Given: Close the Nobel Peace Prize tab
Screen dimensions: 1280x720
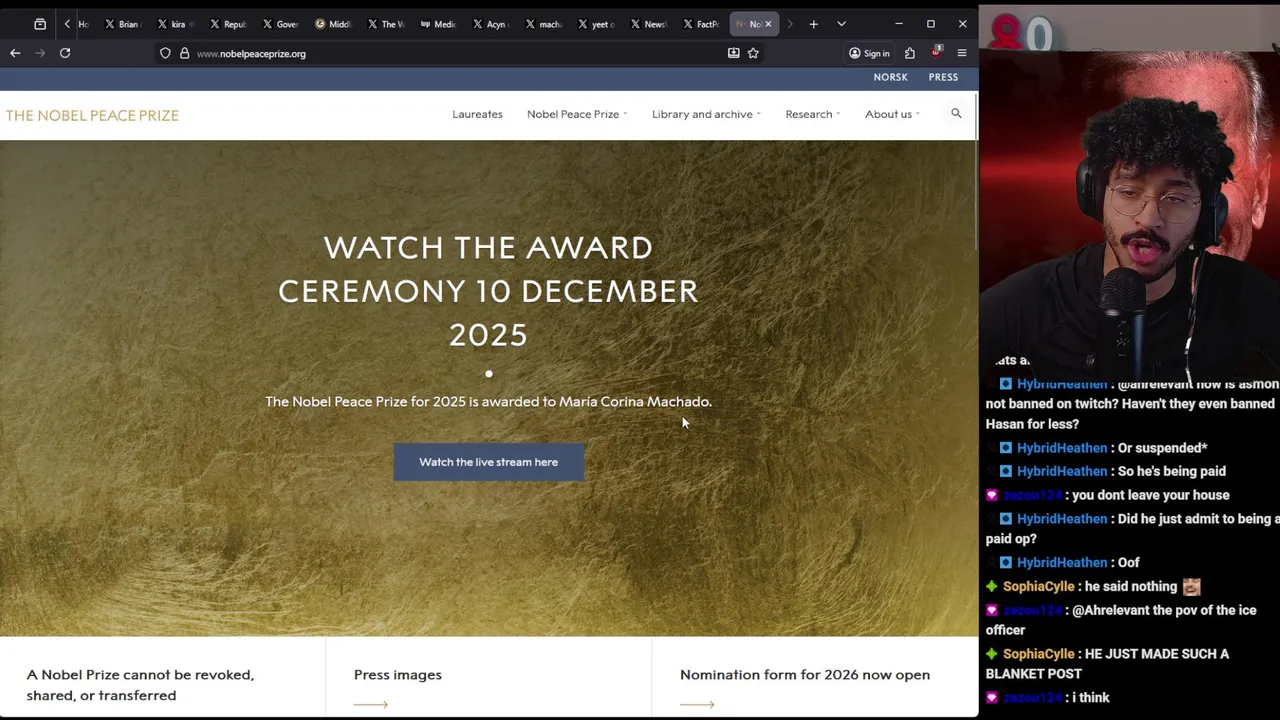Looking at the screenshot, I should tap(768, 24).
